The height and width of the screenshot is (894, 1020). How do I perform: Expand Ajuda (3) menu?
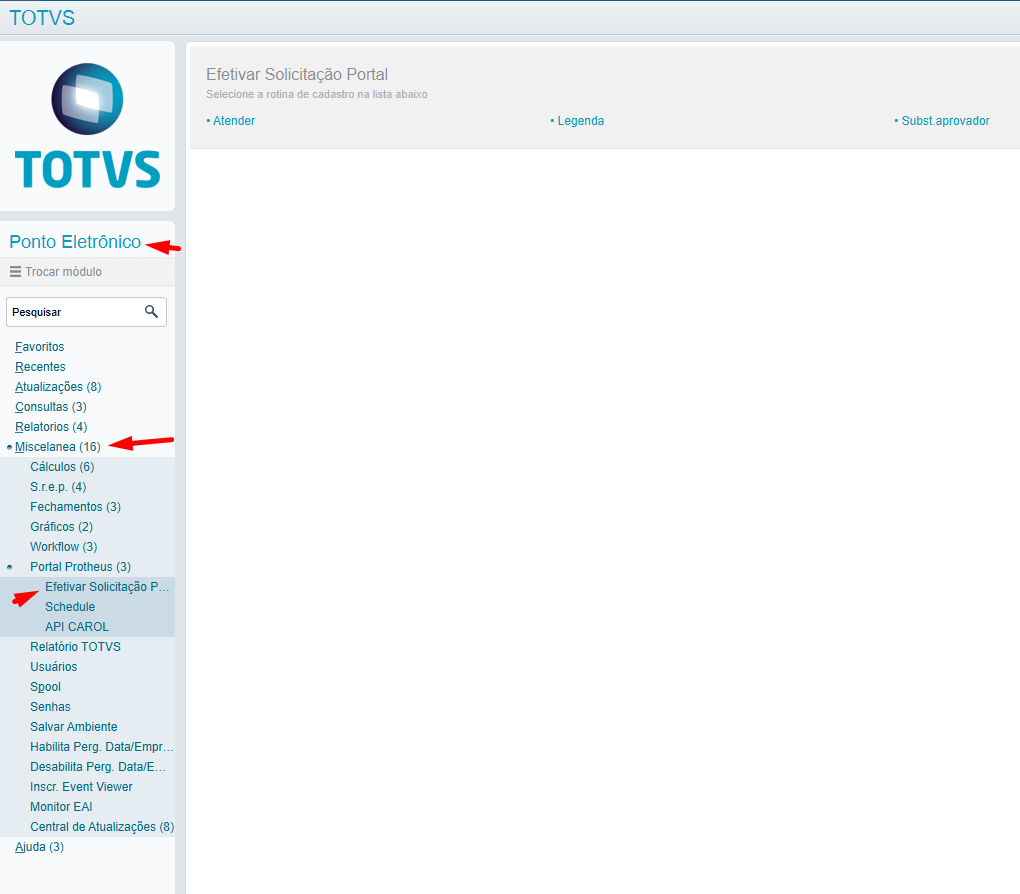[x=39, y=847]
